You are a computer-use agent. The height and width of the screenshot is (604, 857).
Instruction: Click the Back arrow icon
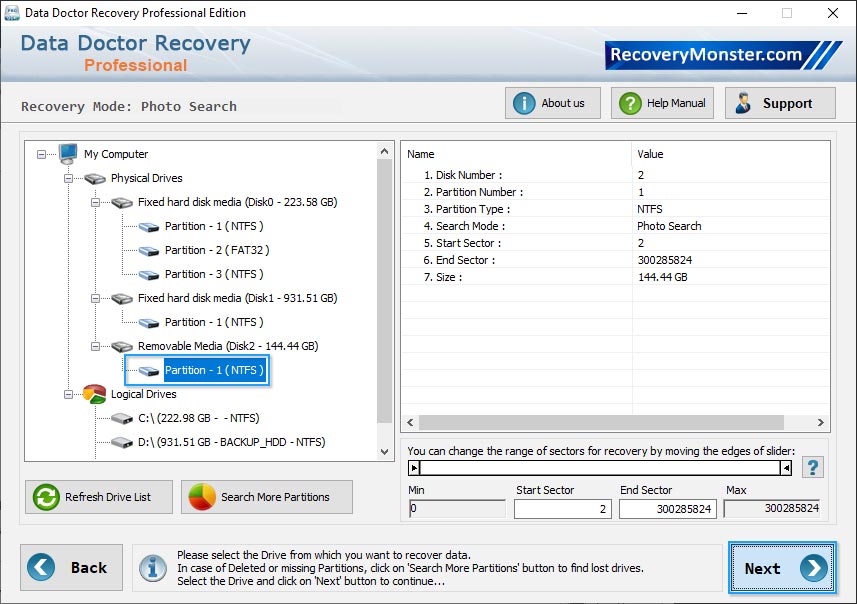(41, 568)
